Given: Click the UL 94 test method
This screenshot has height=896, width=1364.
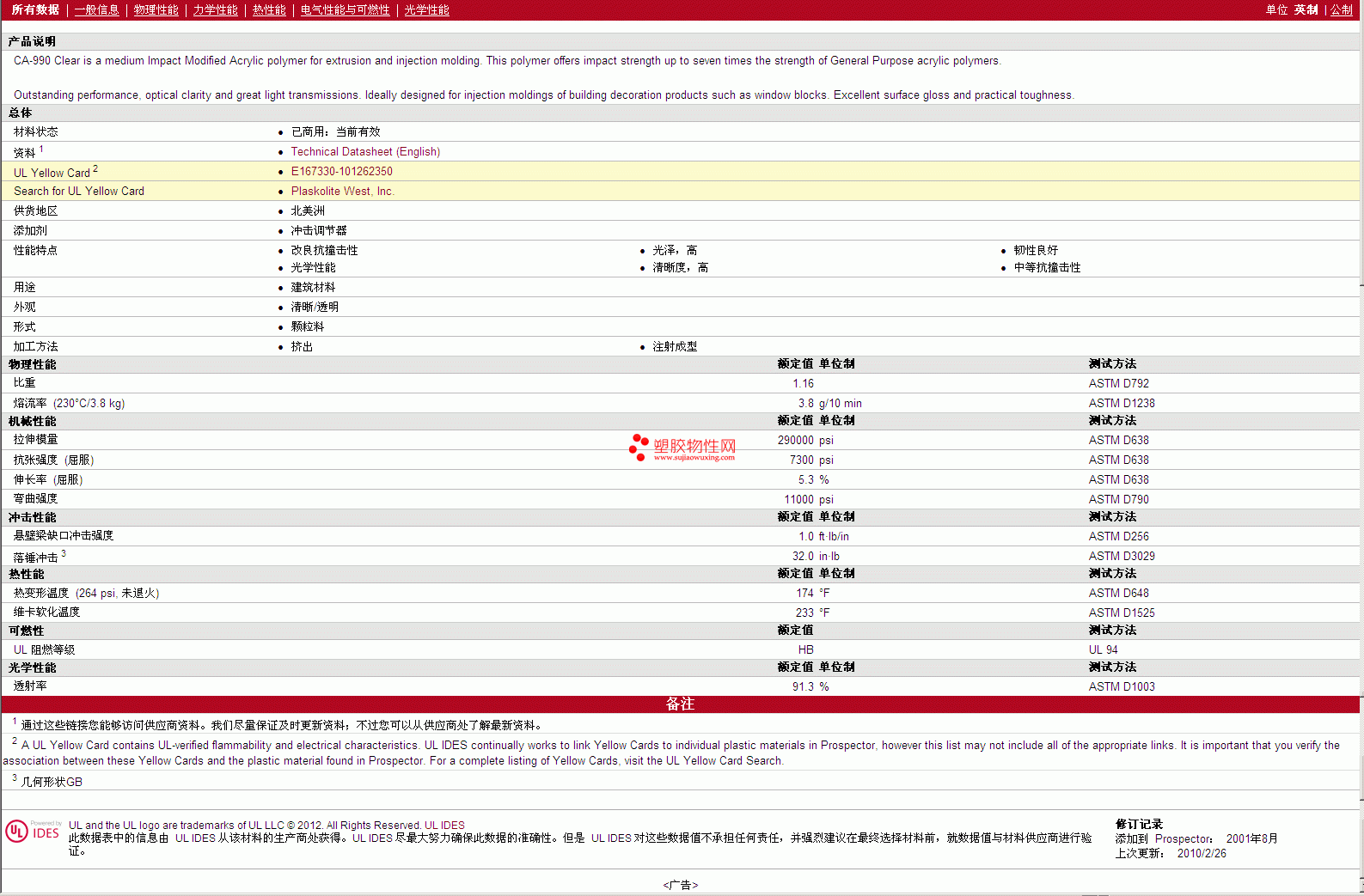Looking at the screenshot, I should 1103,649.
